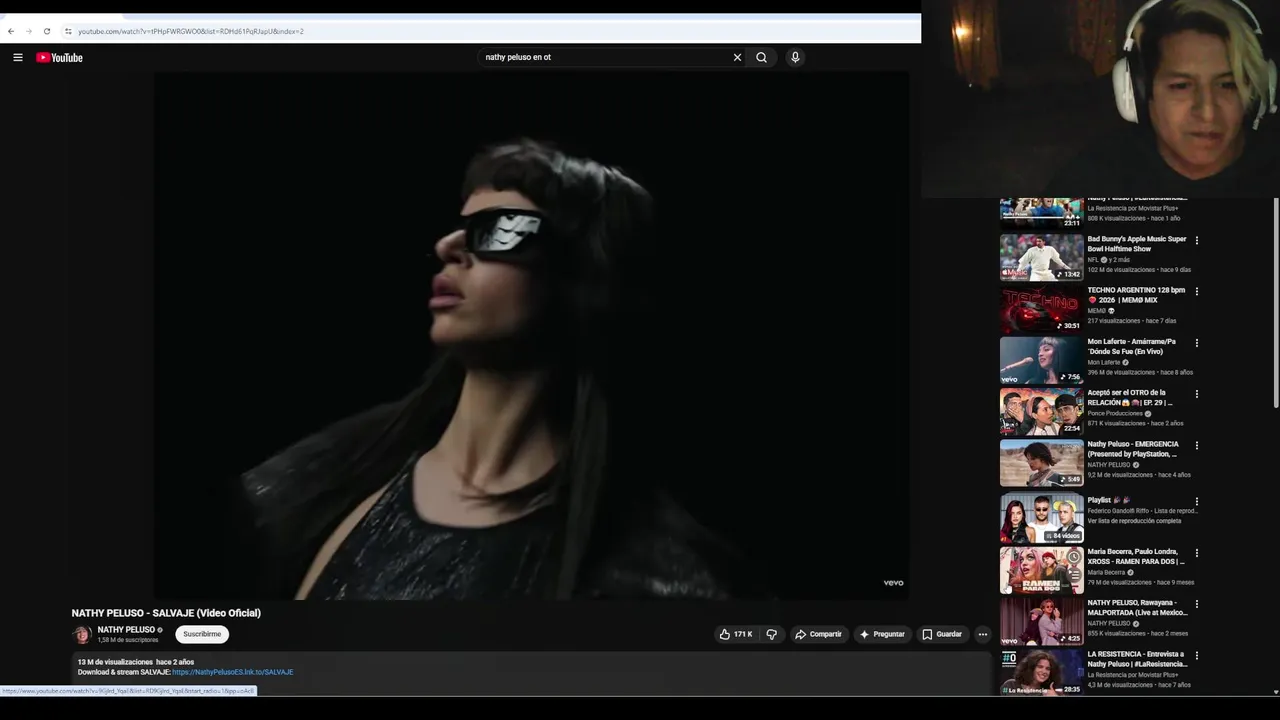Open the NathyPelusoES.lnk.to/SALVAJE link
The width and height of the screenshot is (1280, 720).
click(x=232, y=672)
